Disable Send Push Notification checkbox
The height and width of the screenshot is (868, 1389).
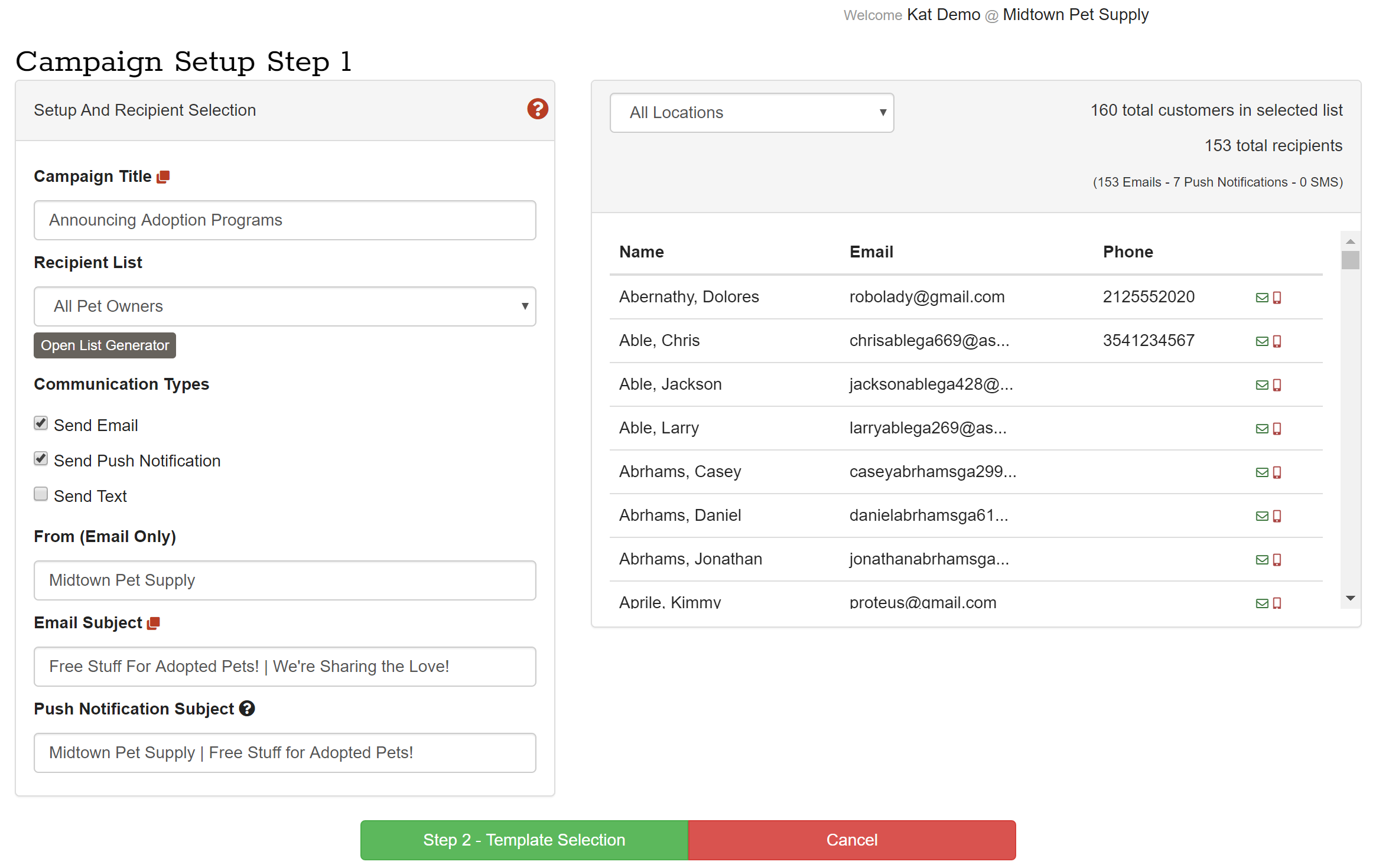pos(41,459)
